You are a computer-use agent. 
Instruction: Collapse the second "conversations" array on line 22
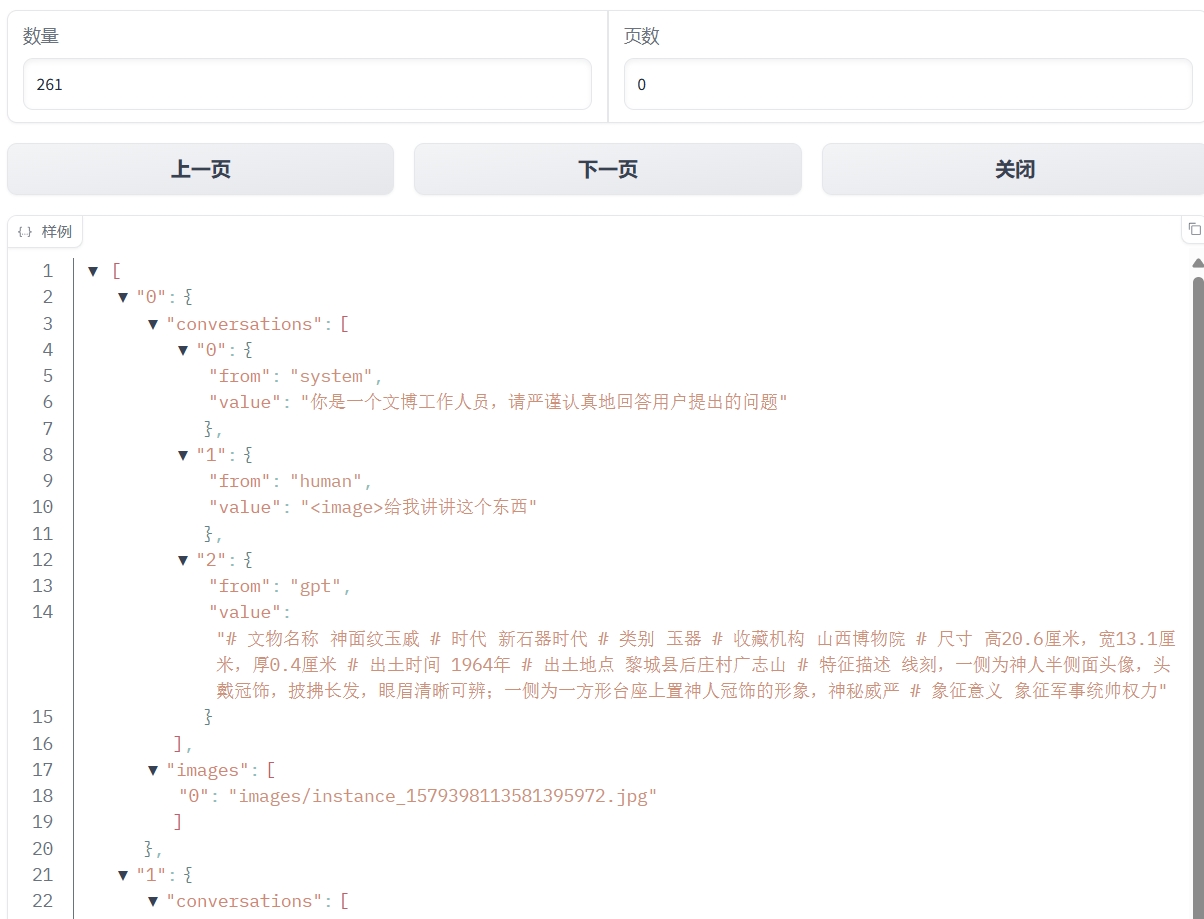tap(152, 901)
